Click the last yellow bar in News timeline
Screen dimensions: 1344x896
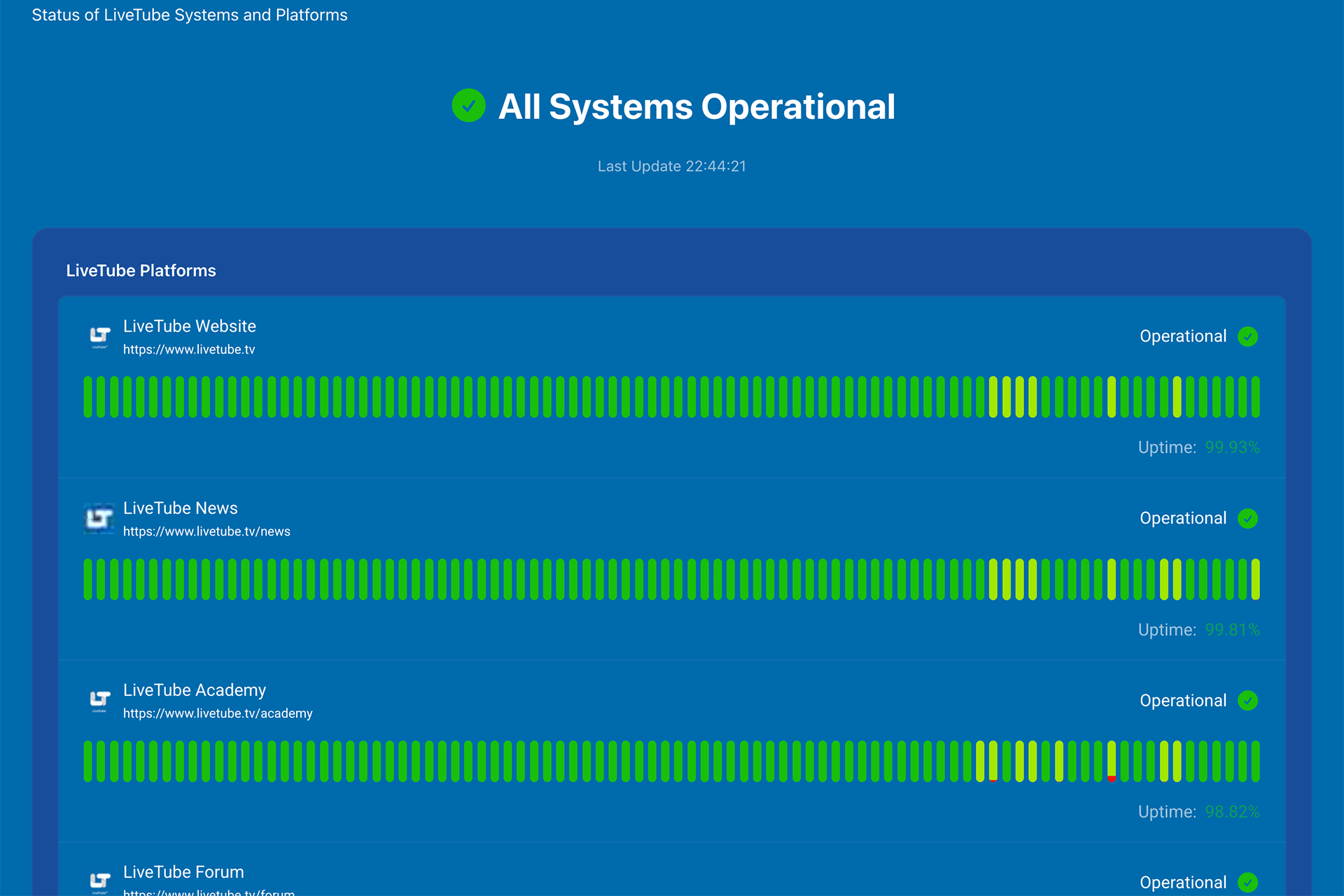point(1256,579)
